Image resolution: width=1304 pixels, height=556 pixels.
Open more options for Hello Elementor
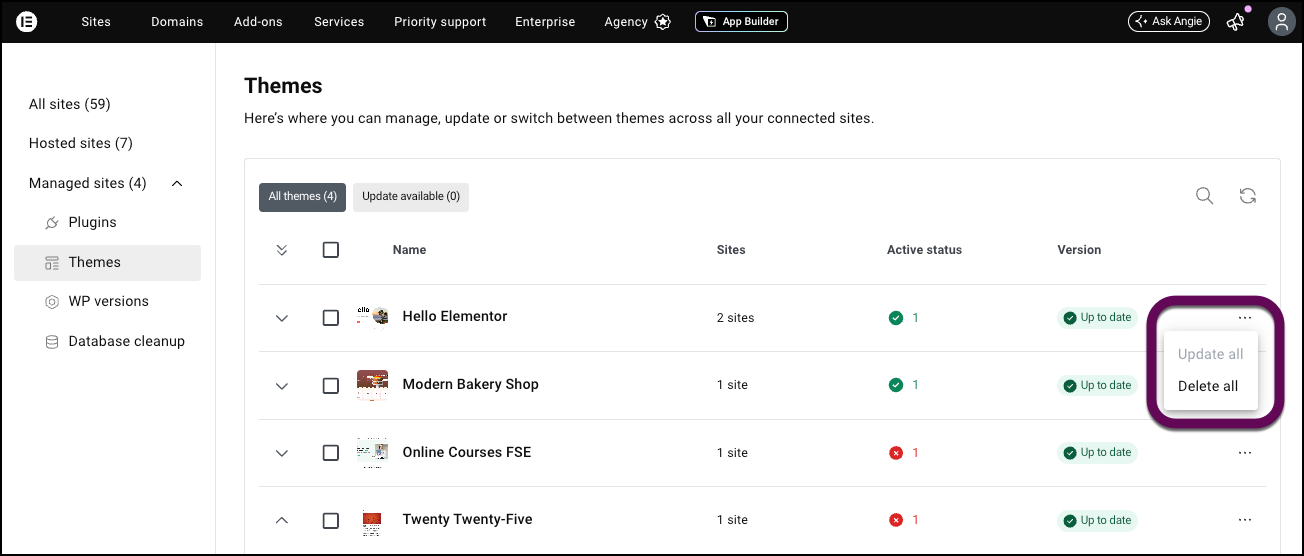[x=1245, y=318]
